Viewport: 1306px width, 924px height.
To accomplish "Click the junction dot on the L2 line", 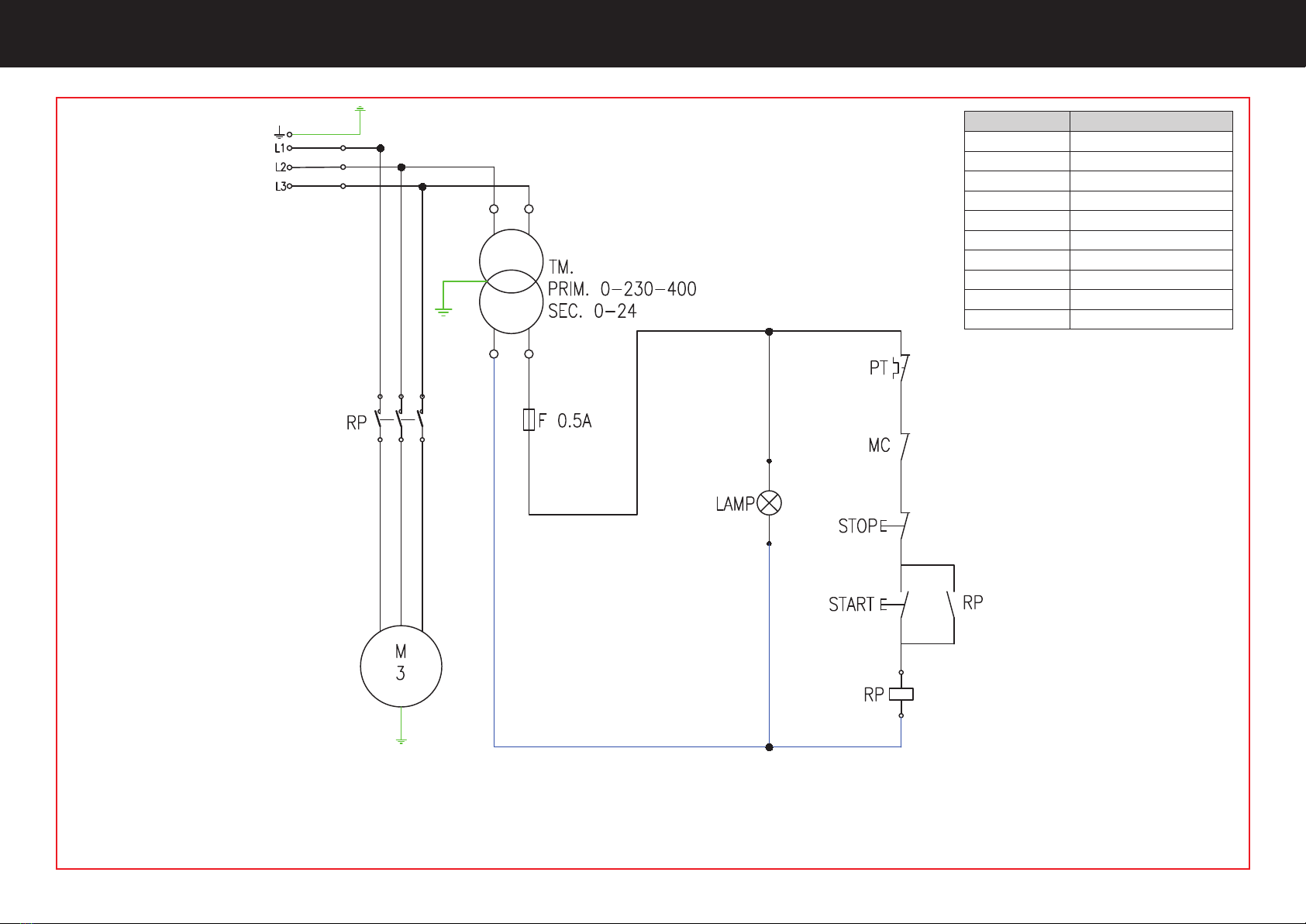I will pos(401,167).
